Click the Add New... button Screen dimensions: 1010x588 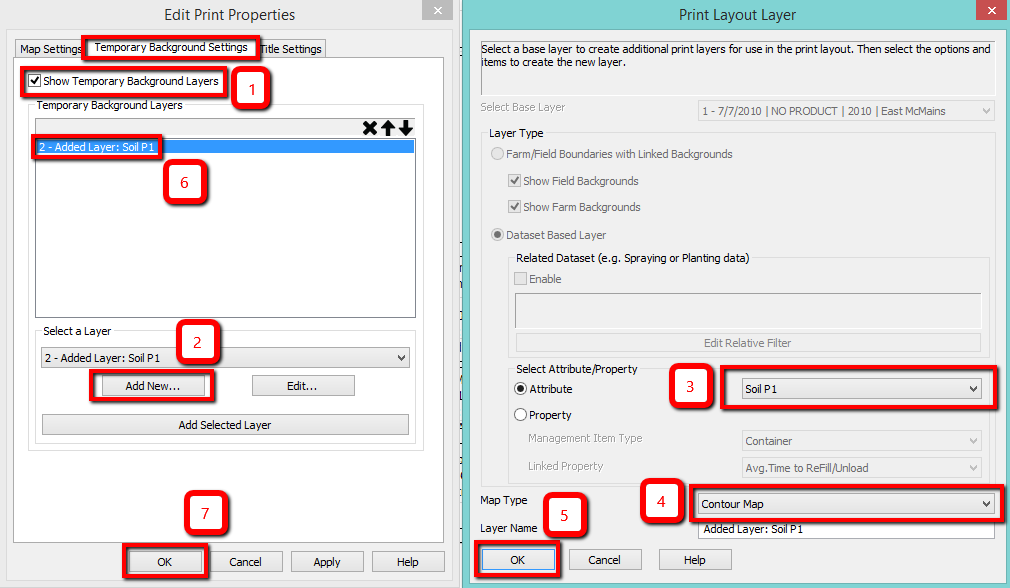[x=153, y=386]
